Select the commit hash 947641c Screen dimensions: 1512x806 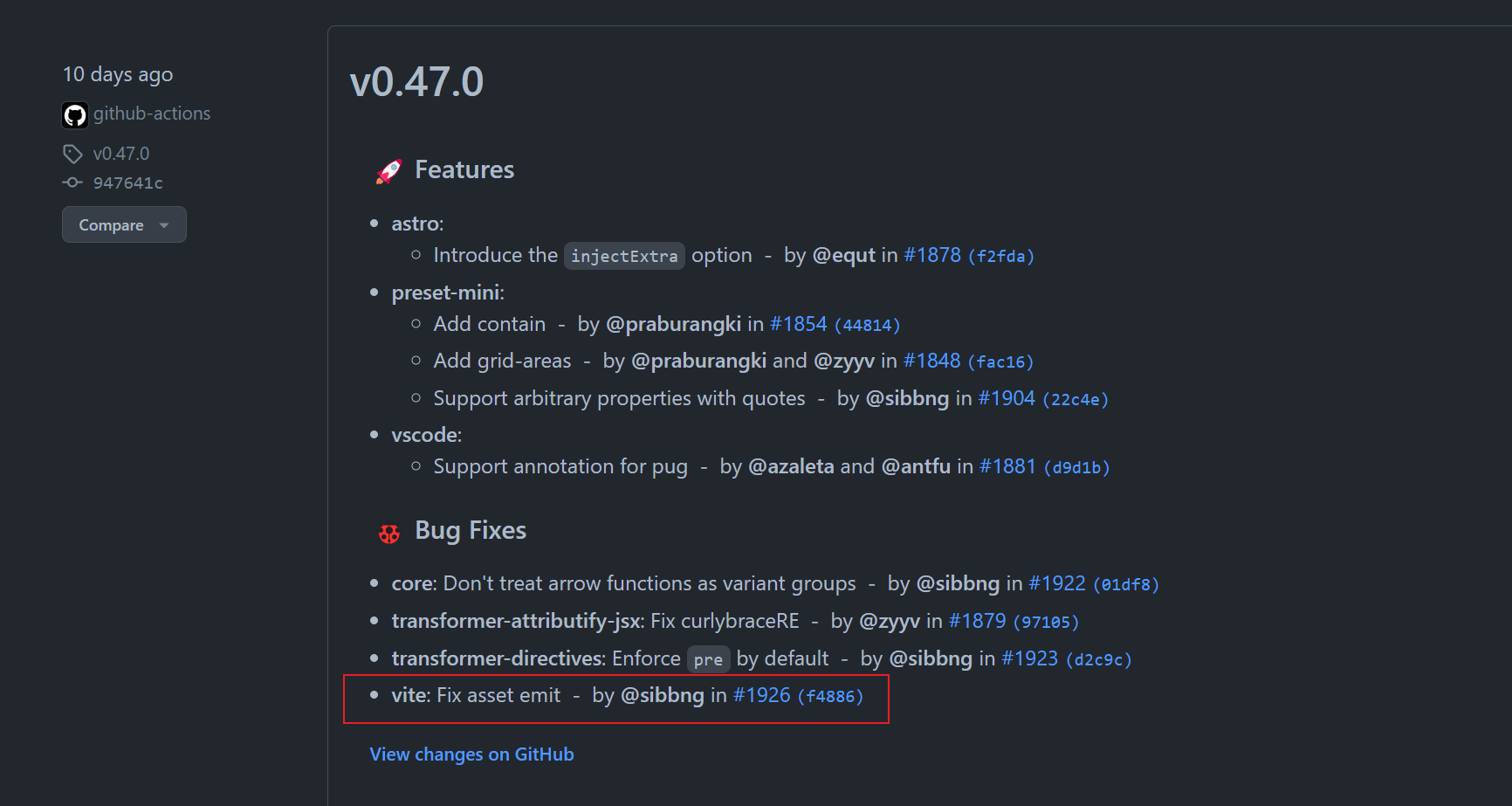pyautogui.click(x=128, y=183)
